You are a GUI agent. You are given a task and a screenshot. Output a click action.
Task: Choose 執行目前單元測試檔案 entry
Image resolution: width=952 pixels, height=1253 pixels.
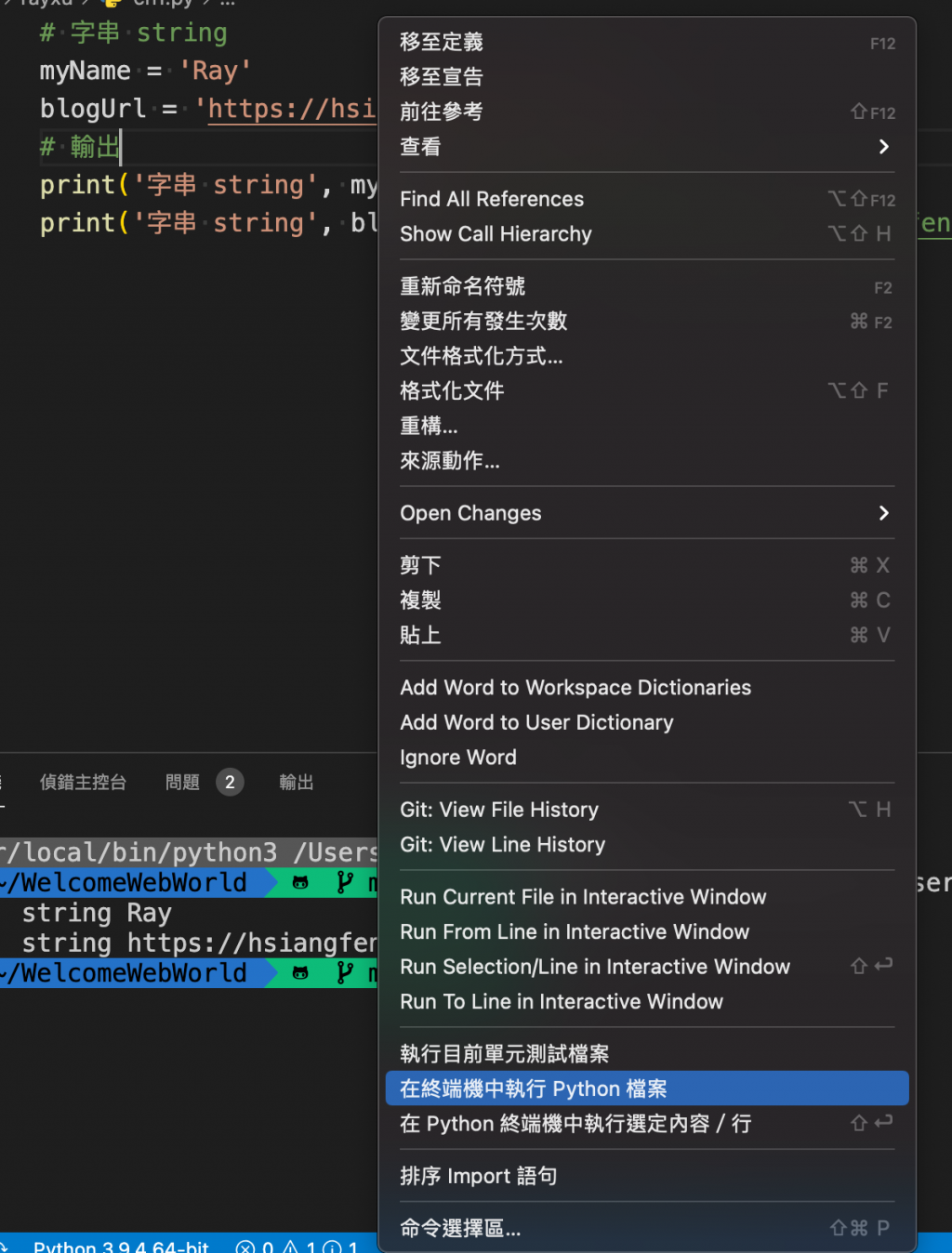coord(647,1054)
